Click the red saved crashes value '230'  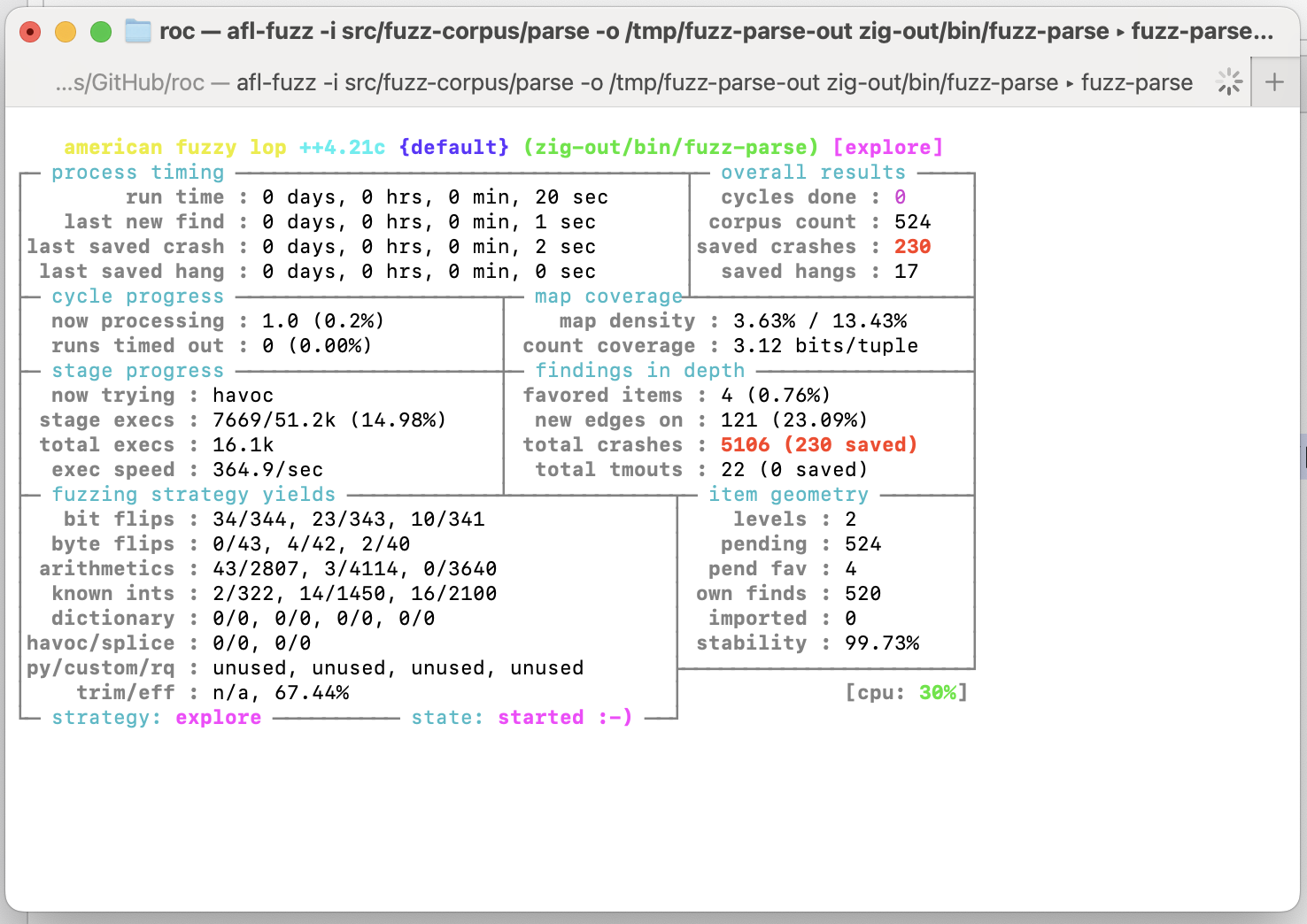[x=913, y=246]
